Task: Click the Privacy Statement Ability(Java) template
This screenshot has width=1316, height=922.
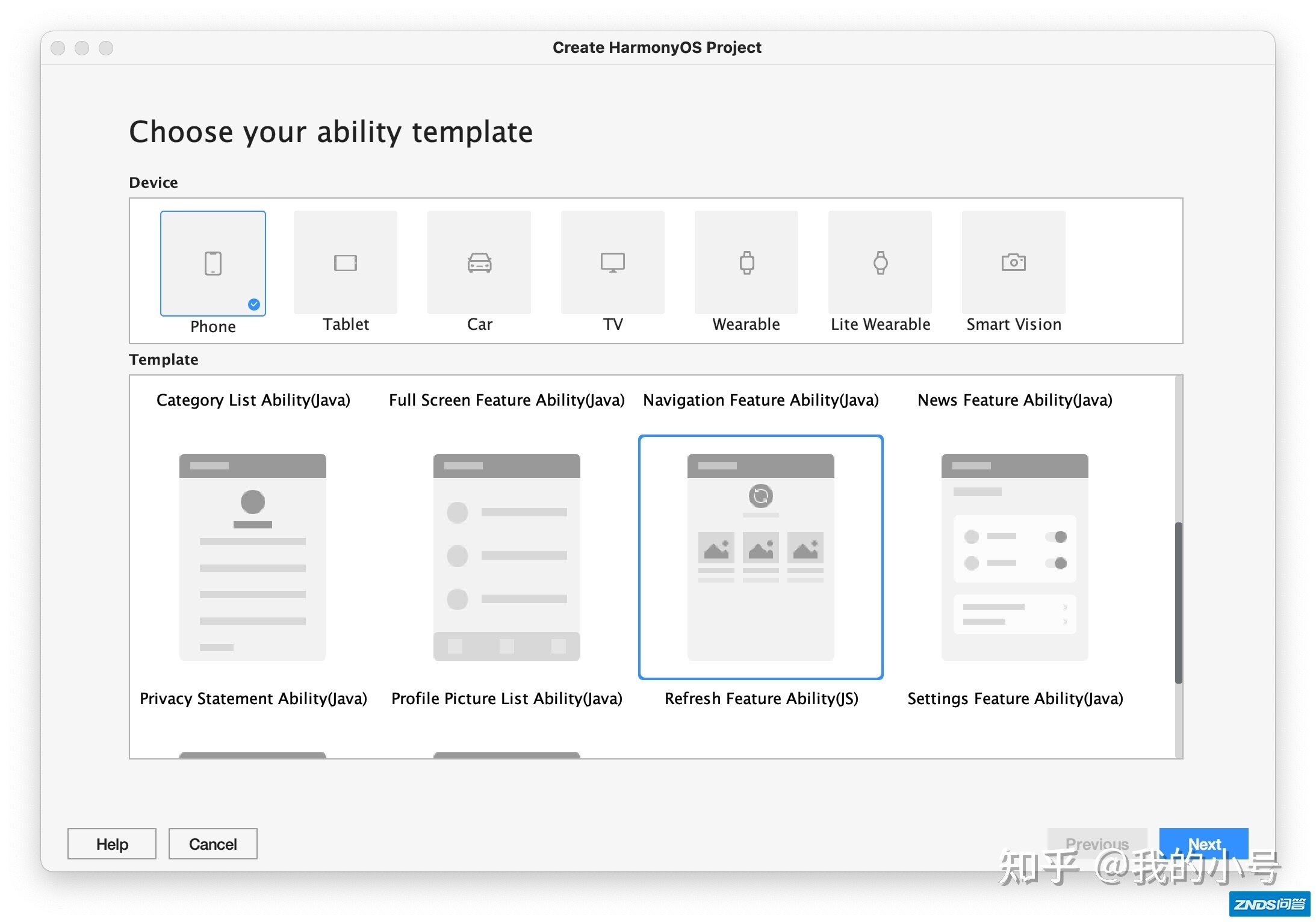Action: [252, 560]
